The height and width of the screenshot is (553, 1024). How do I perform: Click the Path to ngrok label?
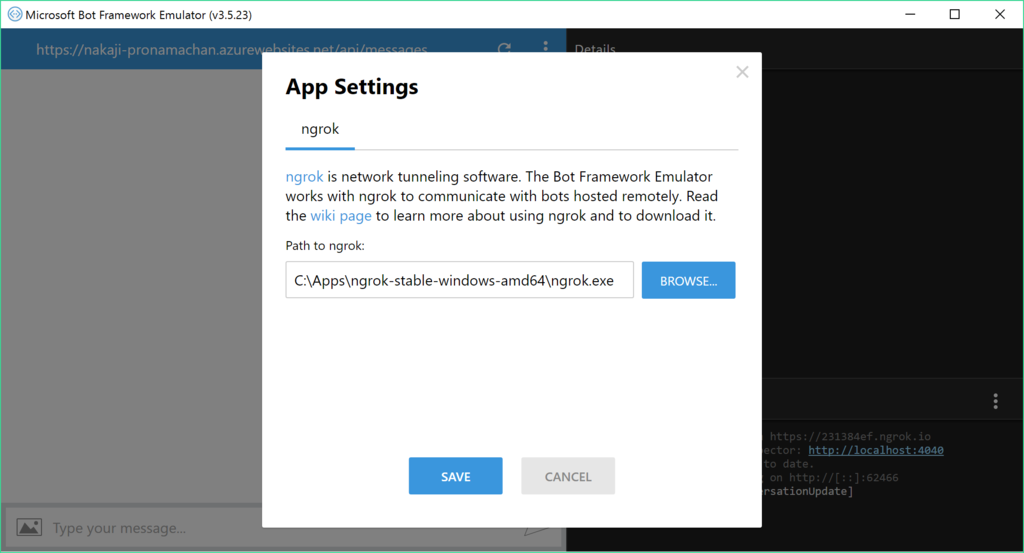click(325, 245)
